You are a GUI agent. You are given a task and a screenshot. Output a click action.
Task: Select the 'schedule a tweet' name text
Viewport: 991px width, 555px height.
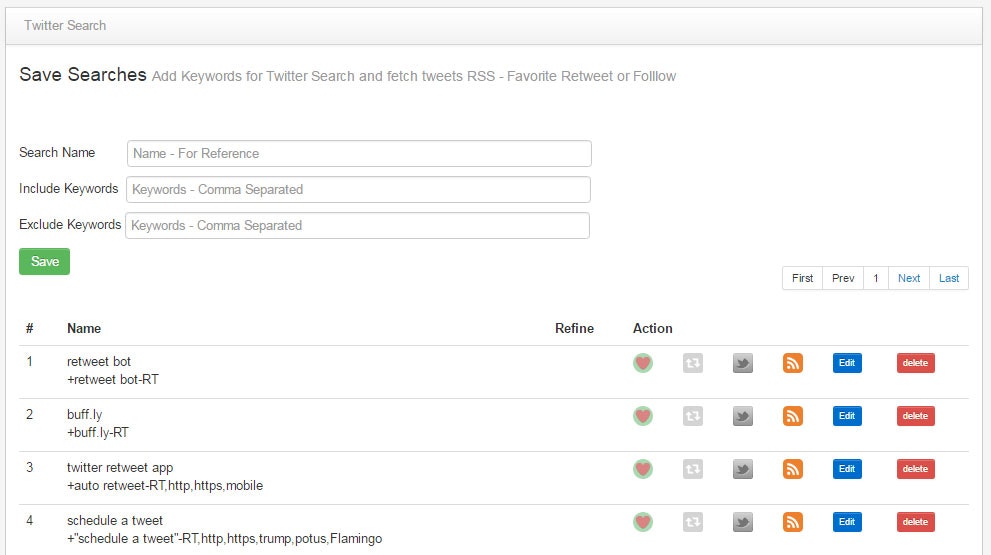(114, 521)
